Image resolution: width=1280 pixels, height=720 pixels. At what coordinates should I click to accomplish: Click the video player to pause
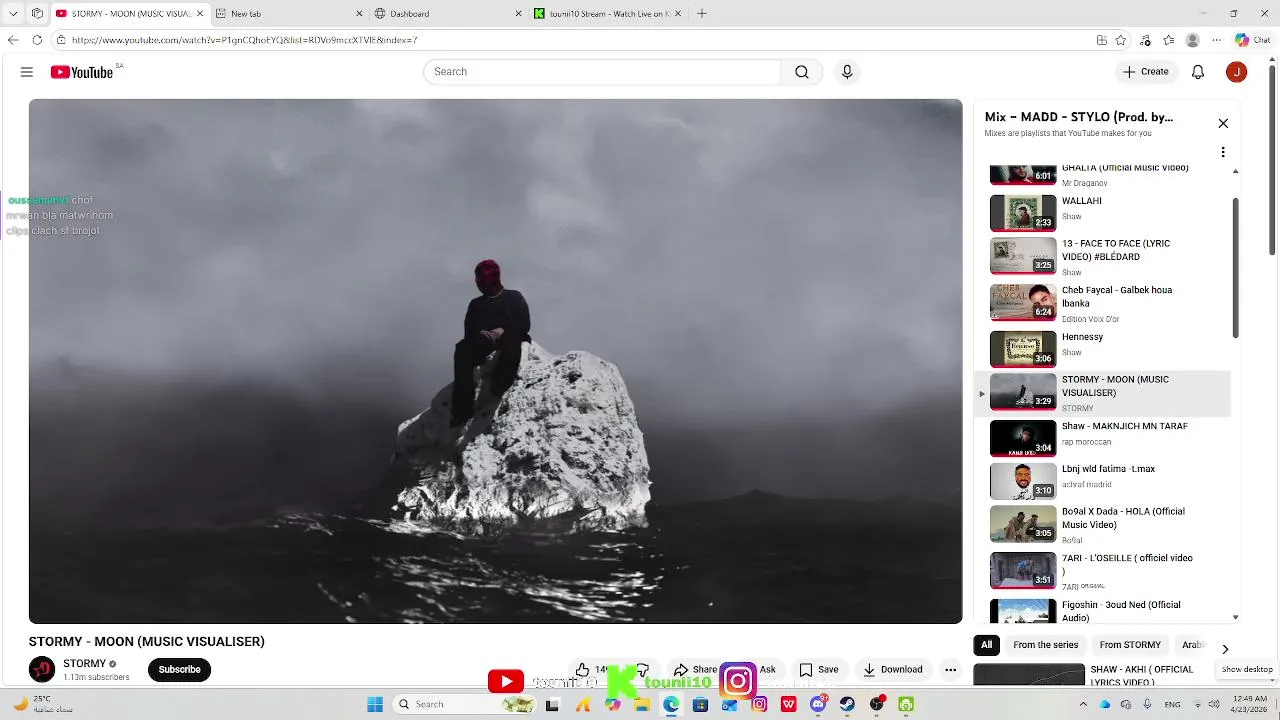(495, 361)
